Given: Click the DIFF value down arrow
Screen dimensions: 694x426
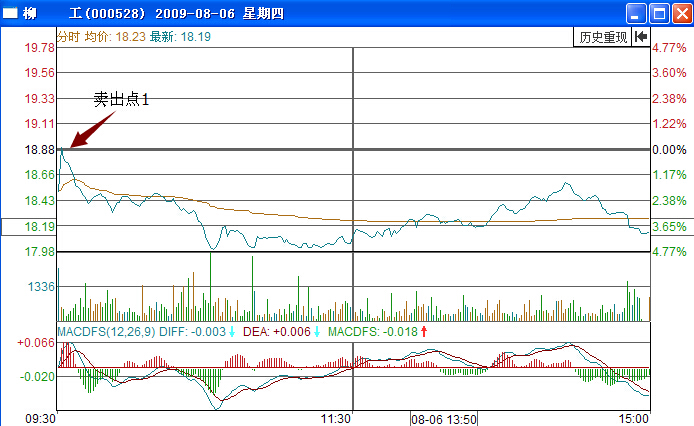Looking at the screenshot, I should click(232, 331).
